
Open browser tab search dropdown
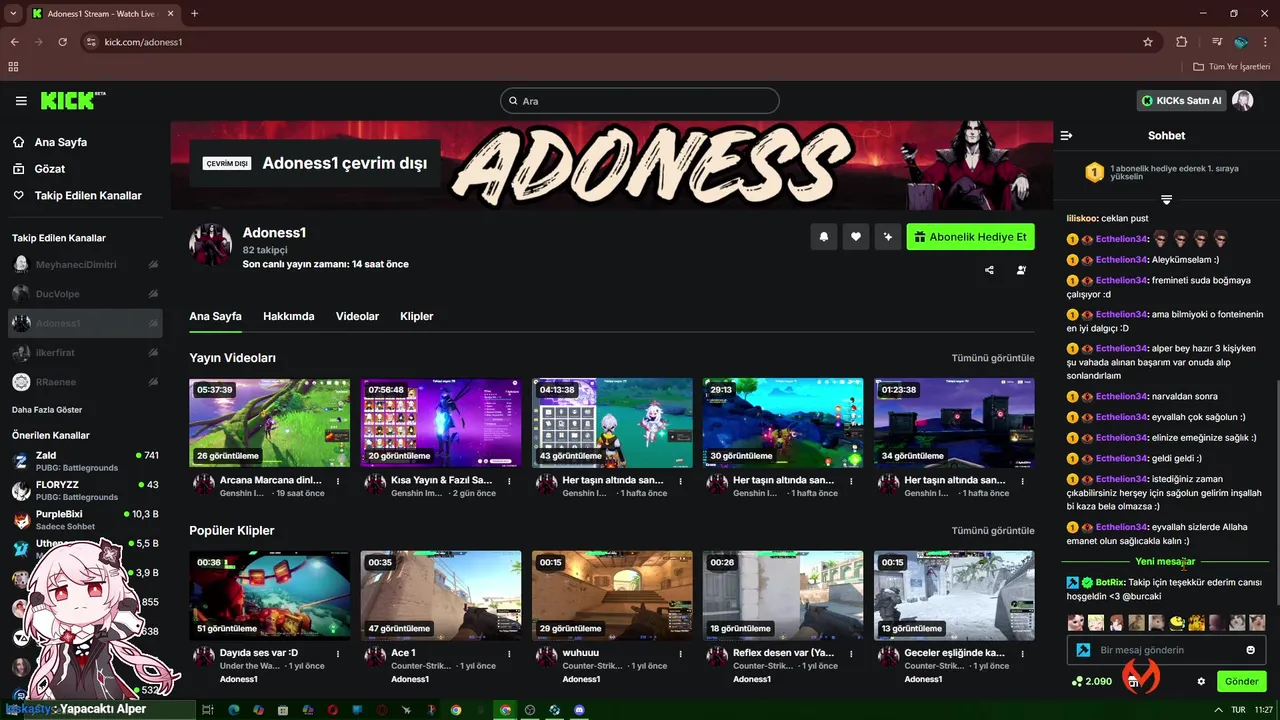(13, 13)
